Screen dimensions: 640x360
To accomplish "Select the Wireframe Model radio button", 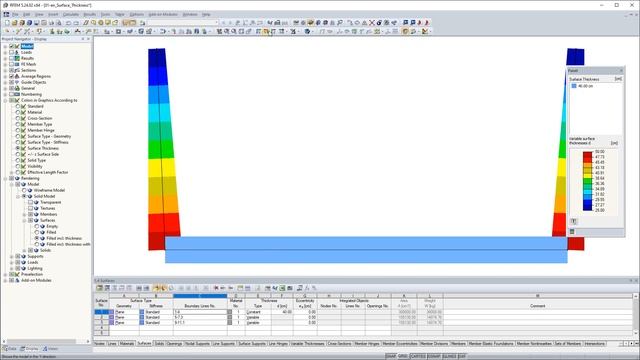I will [x=24, y=190].
